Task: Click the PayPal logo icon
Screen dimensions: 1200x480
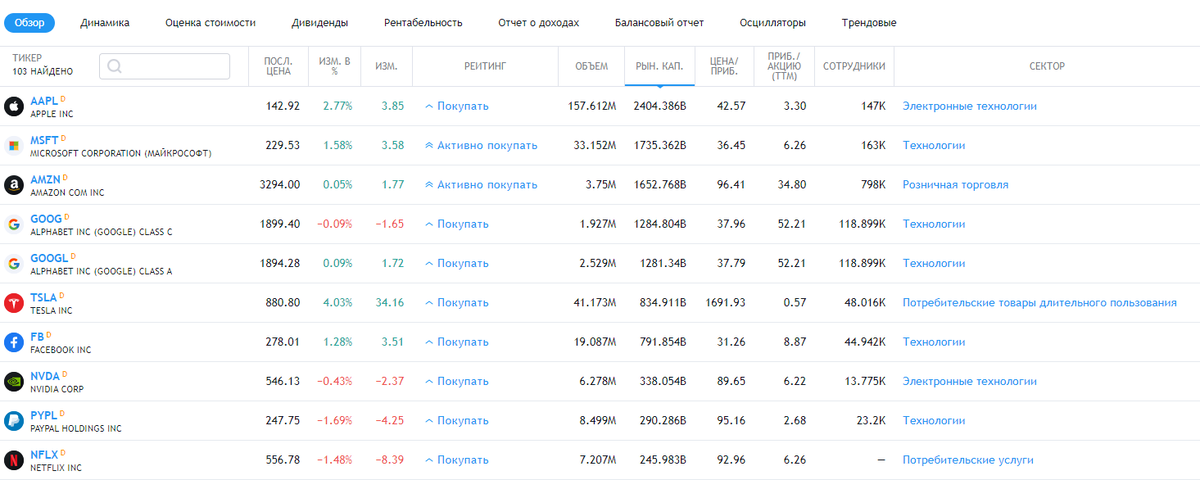Action: click(14, 421)
